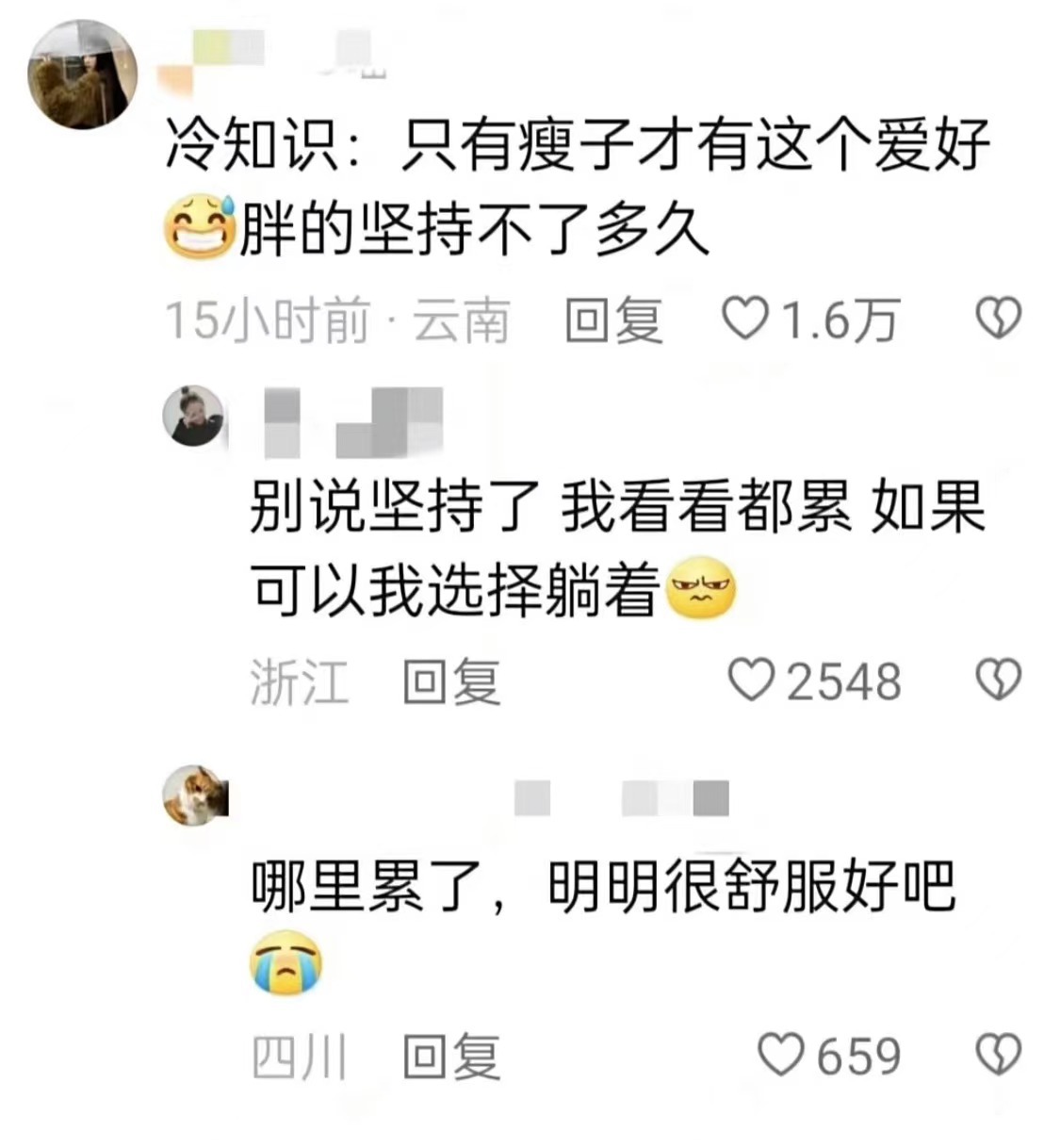The image size is (1060, 1148).
Task: Tap broken heart on 四川 reply
Action: click(998, 1055)
